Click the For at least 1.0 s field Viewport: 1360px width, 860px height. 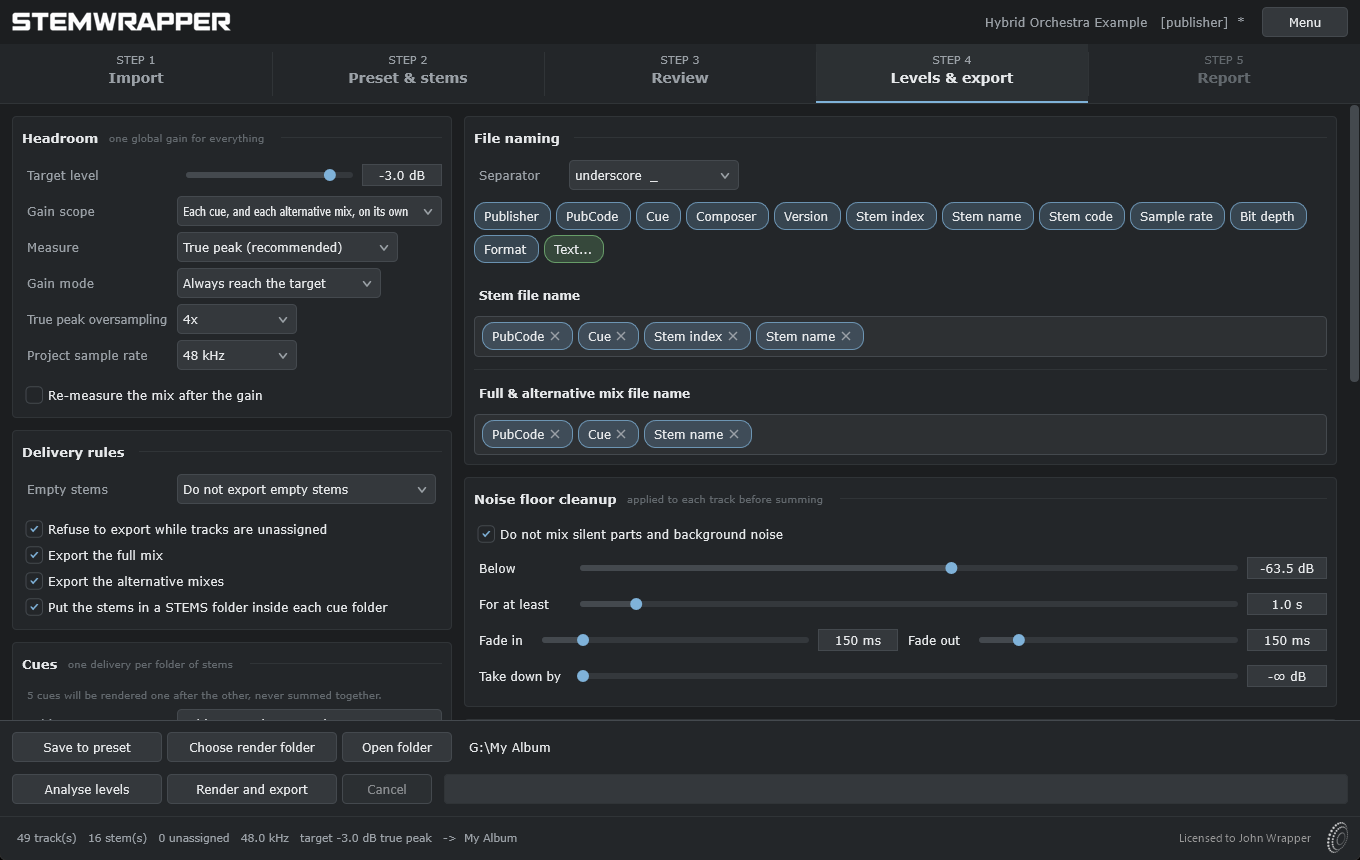pyautogui.click(x=1287, y=604)
